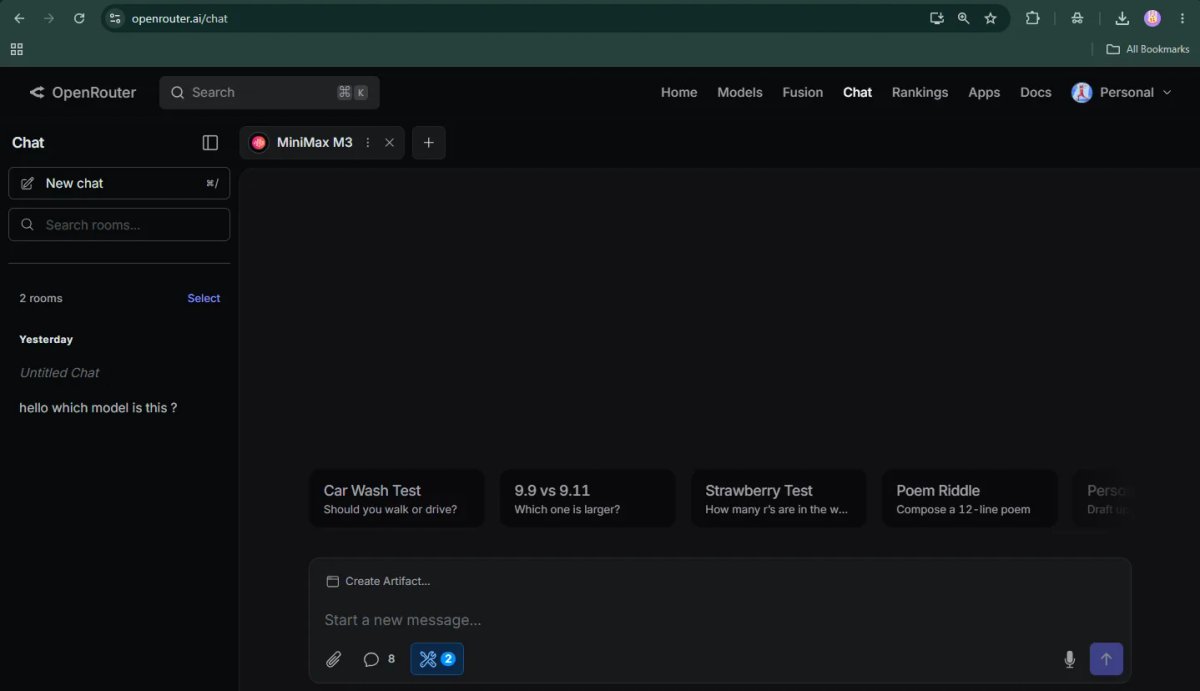Click browser back arrow
This screenshot has width=1200, height=691.
(19, 18)
